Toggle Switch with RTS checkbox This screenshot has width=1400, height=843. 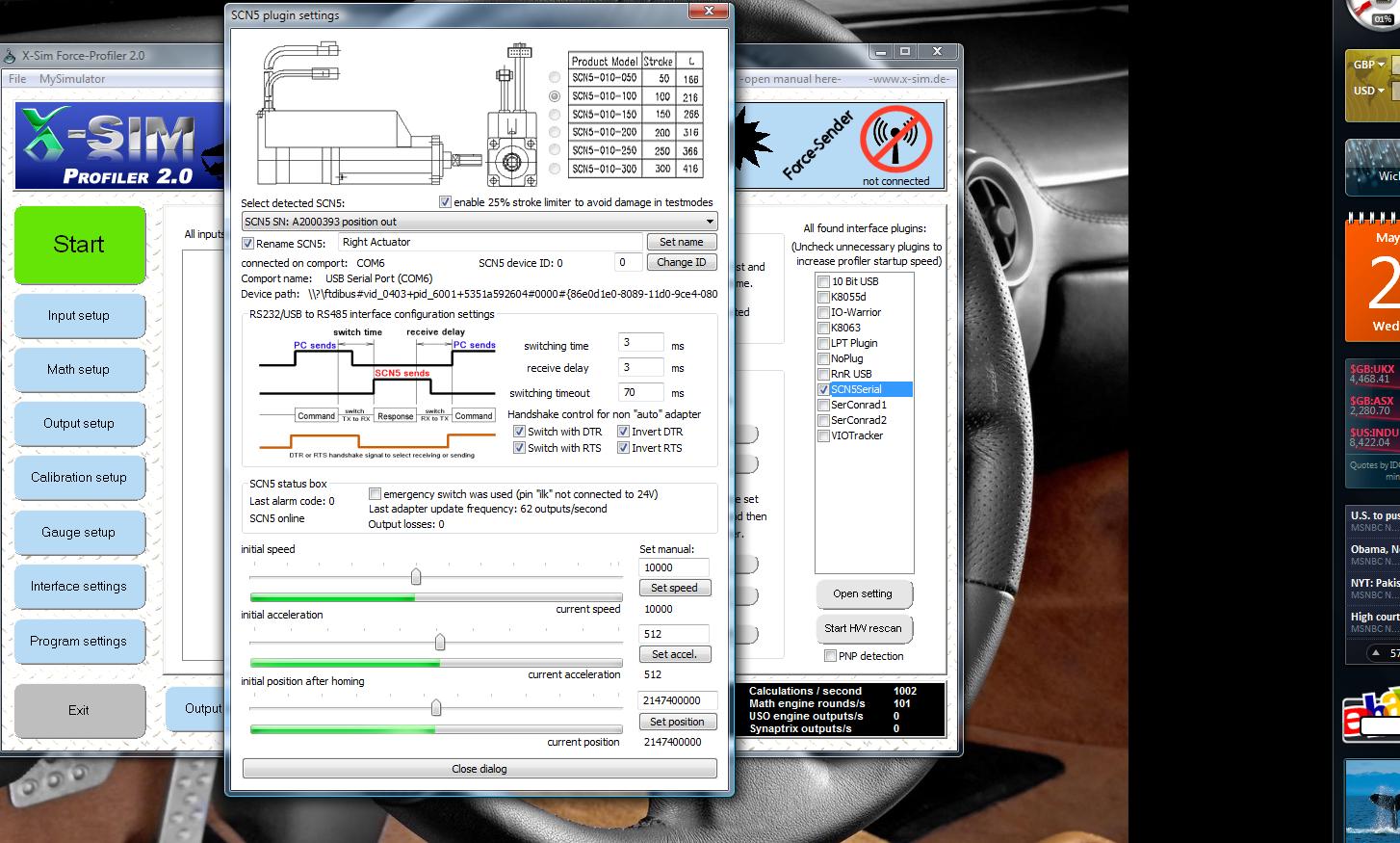[519, 448]
